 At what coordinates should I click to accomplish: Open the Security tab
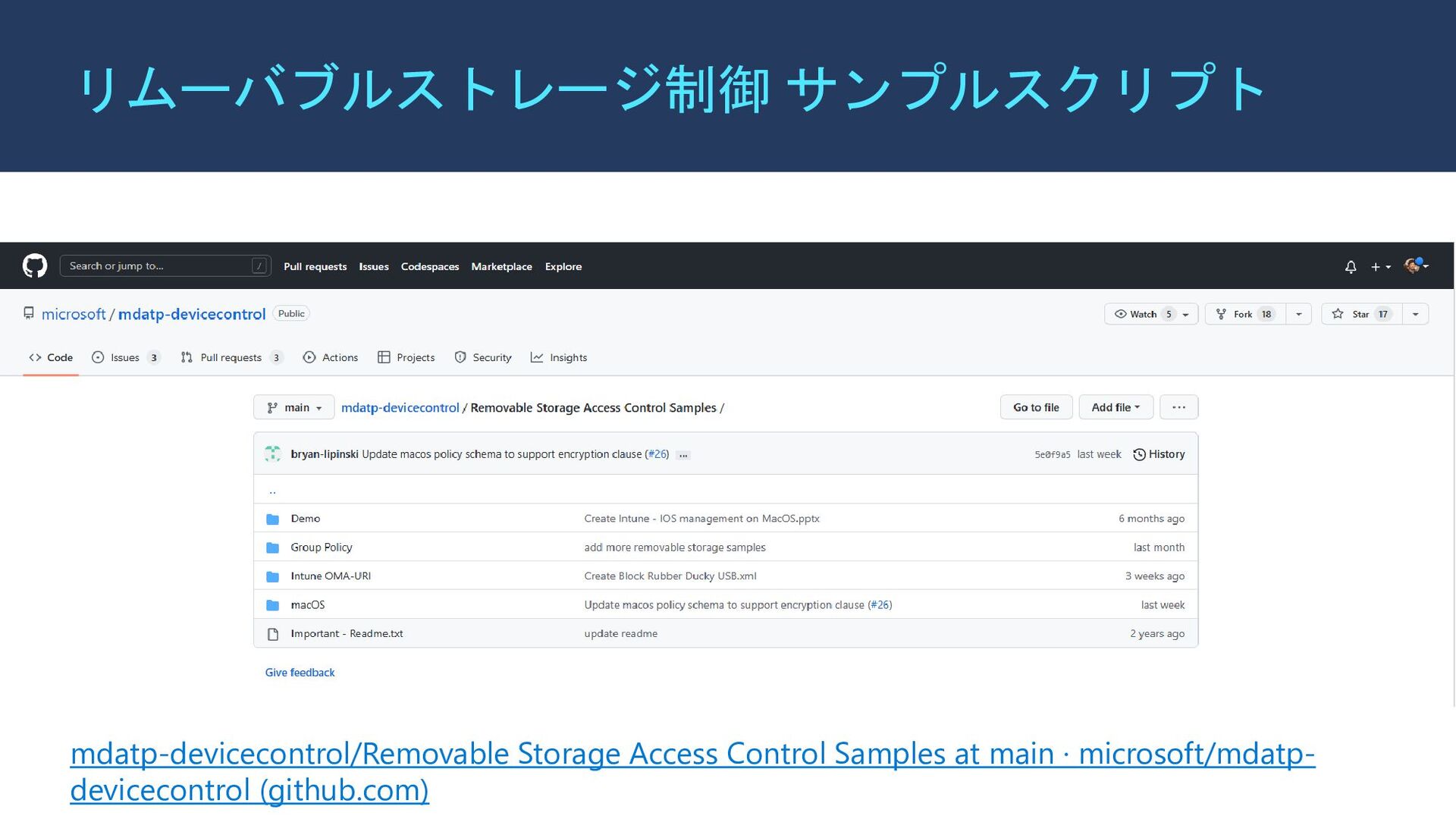click(x=483, y=357)
